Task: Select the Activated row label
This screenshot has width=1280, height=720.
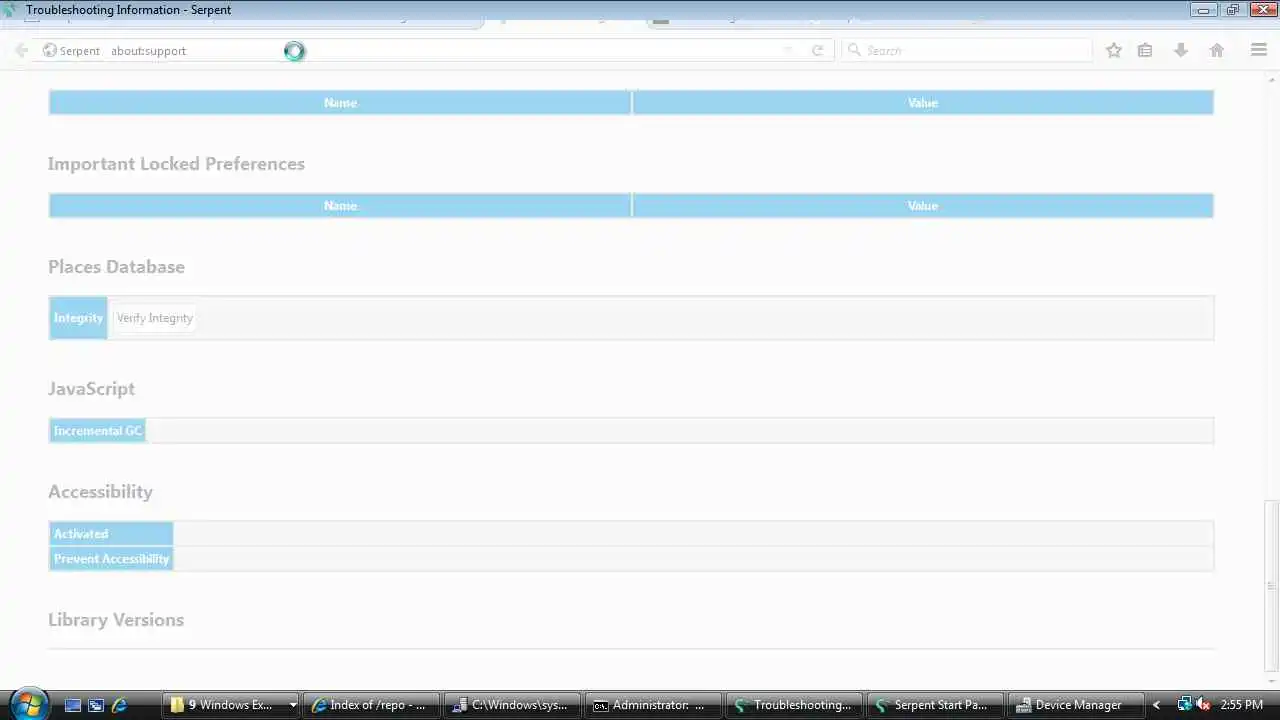Action: point(111,534)
